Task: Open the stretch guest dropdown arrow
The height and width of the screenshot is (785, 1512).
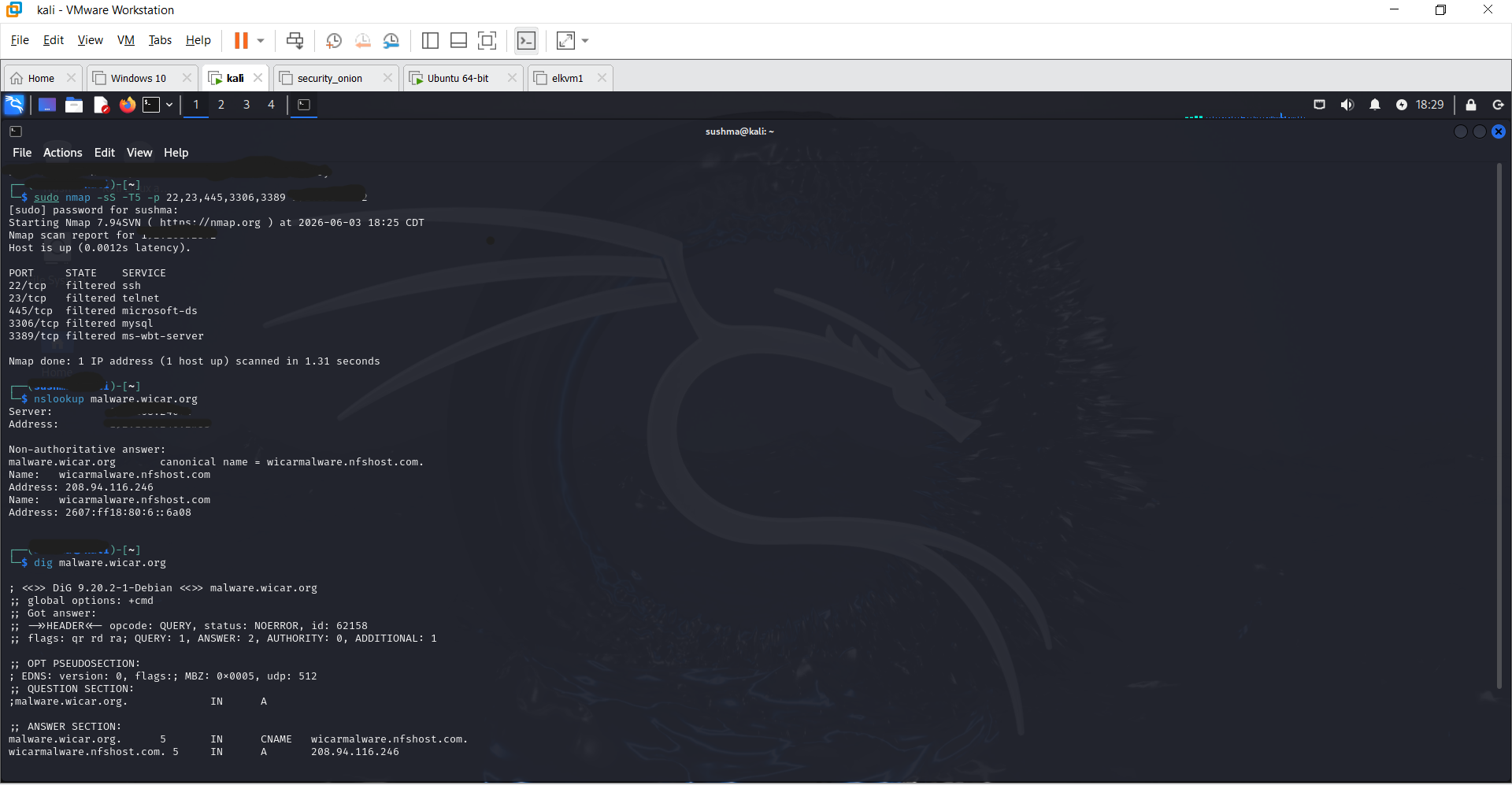Action: tap(585, 40)
